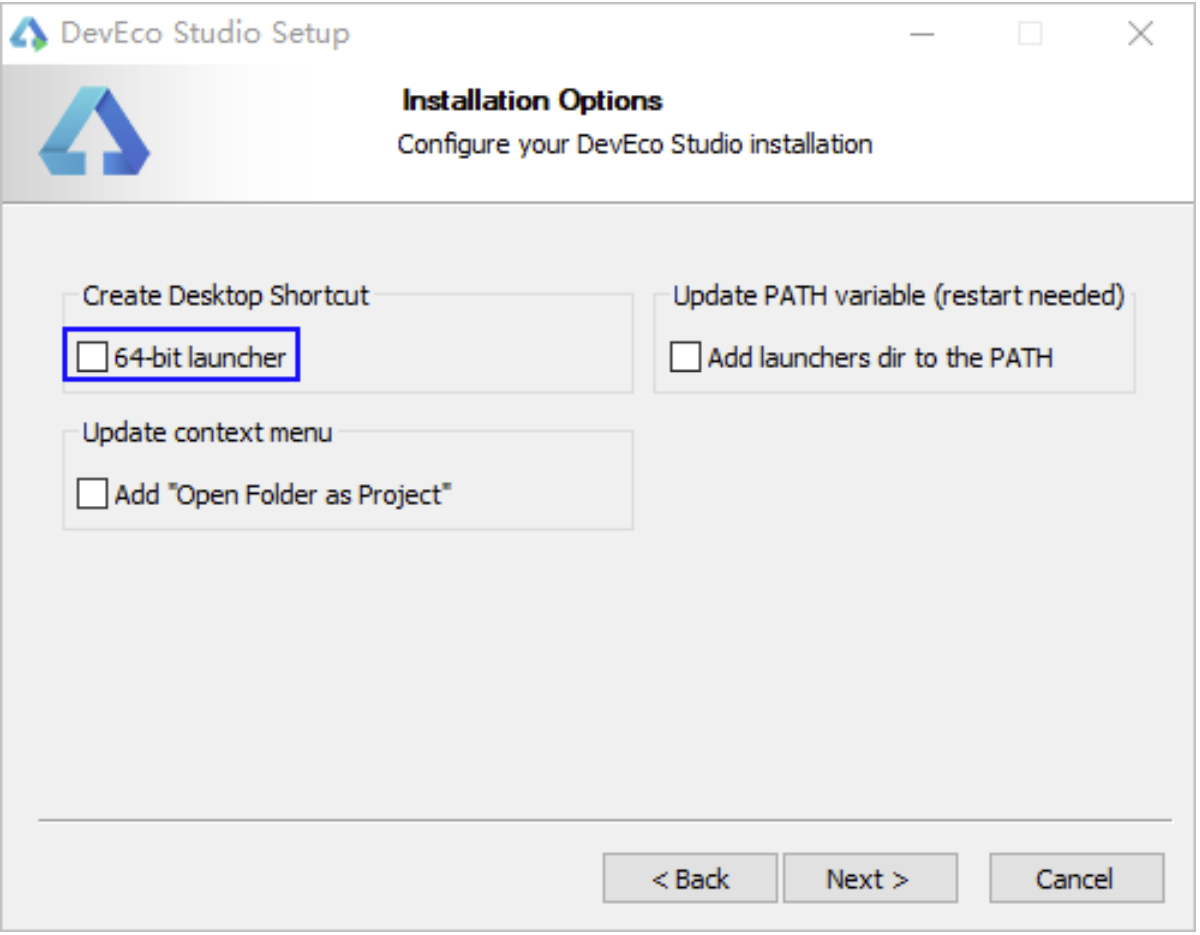Close the DevEco Studio Setup window
Image resolution: width=1200 pixels, height=935 pixels.
point(1140,34)
